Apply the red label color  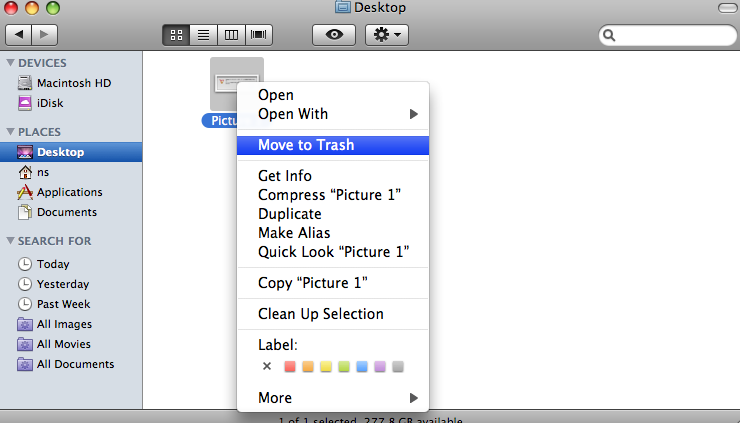click(x=289, y=366)
